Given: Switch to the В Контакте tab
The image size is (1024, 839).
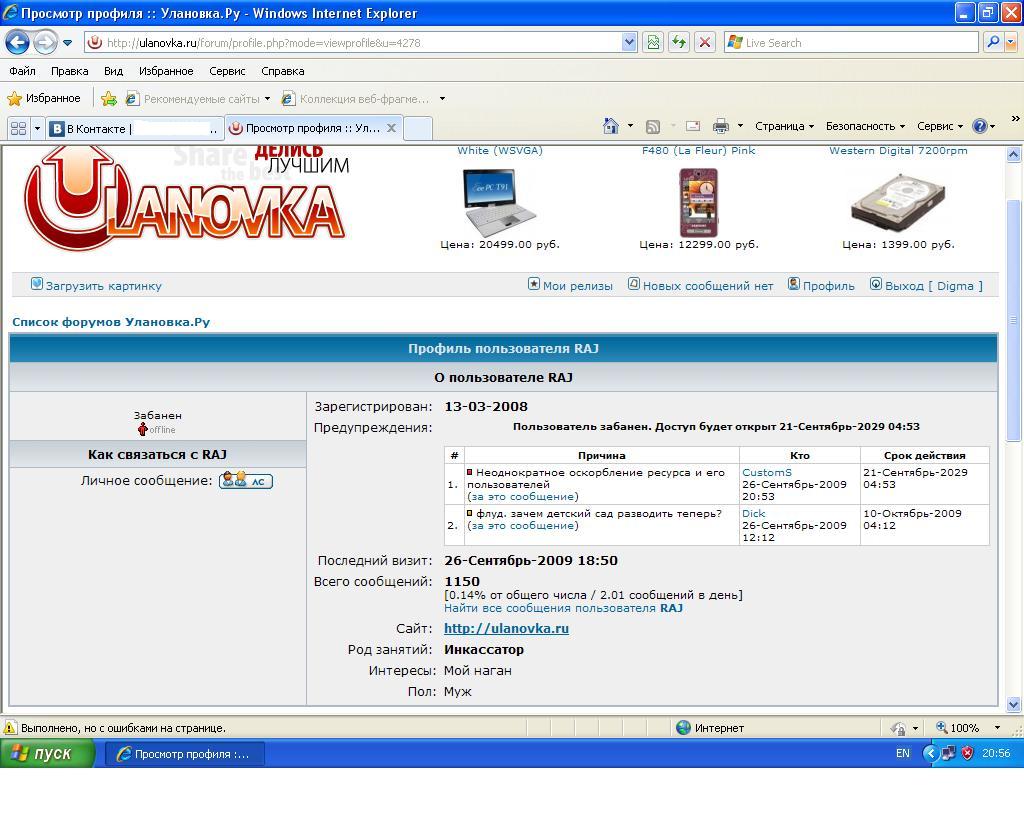Looking at the screenshot, I should pyautogui.click(x=134, y=128).
